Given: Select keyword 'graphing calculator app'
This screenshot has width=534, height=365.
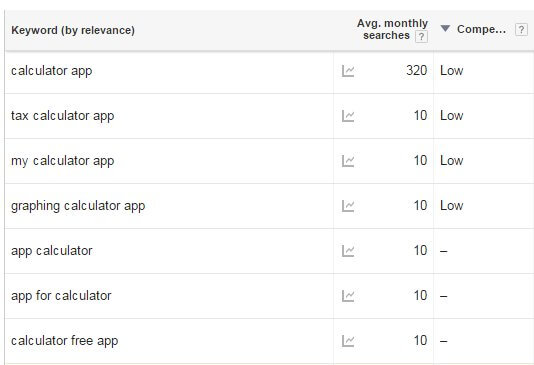Looking at the screenshot, I should 78,206.
